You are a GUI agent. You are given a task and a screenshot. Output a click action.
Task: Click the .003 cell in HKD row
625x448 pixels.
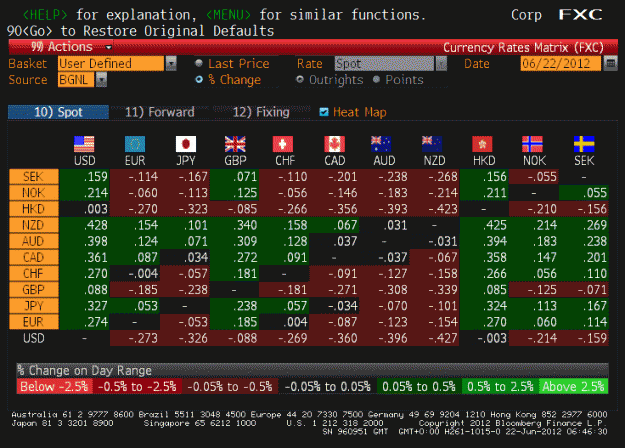[x=85, y=209]
